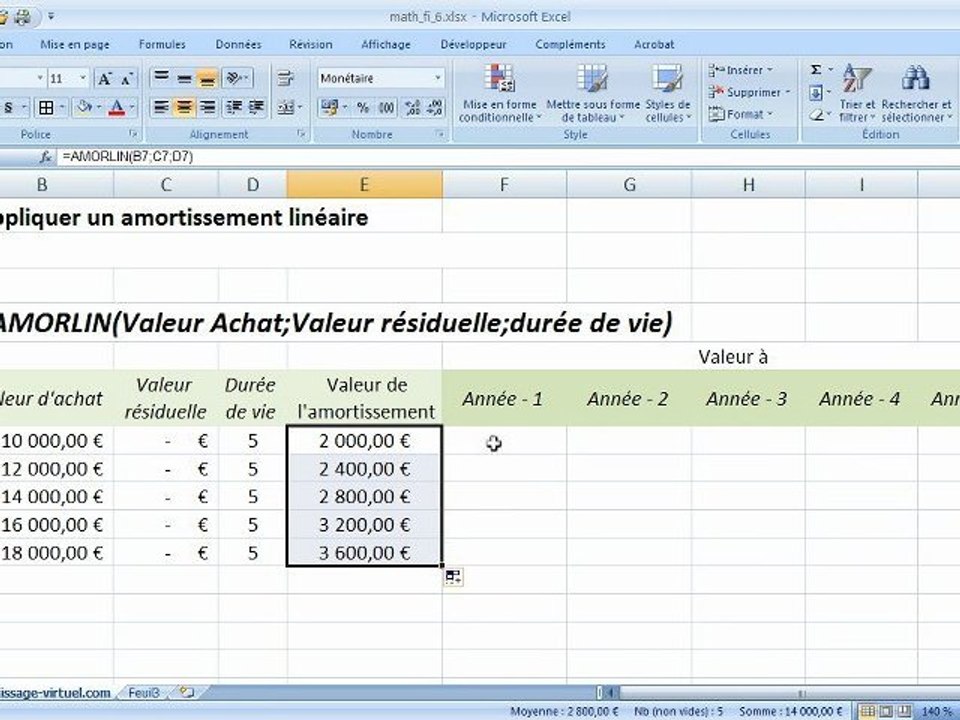Screen dimensions: 960x720
Task: Open the Développeur tab
Action: [473, 45]
